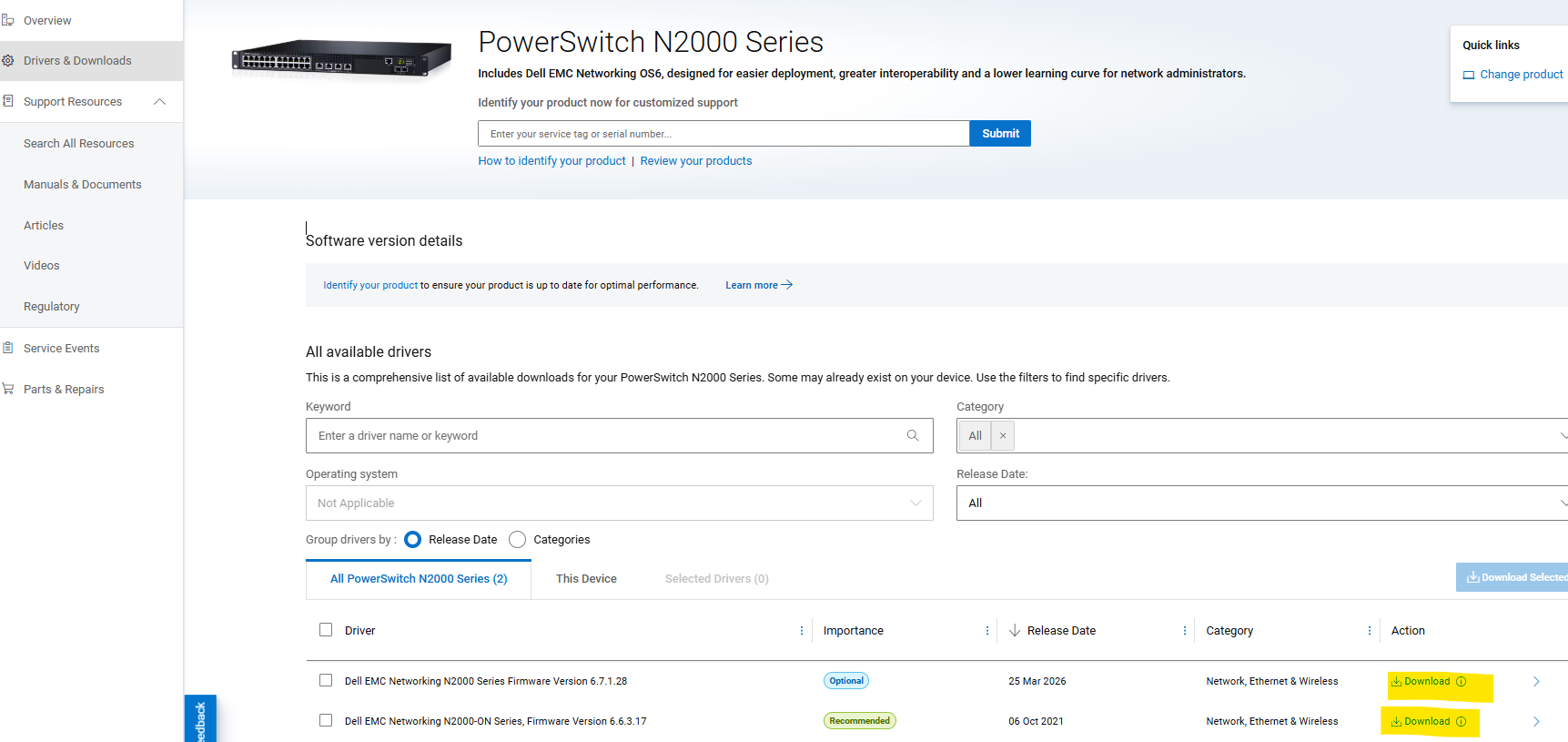The height and width of the screenshot is (742, 1568).
Task: Open Articles page
Action: 44,226
